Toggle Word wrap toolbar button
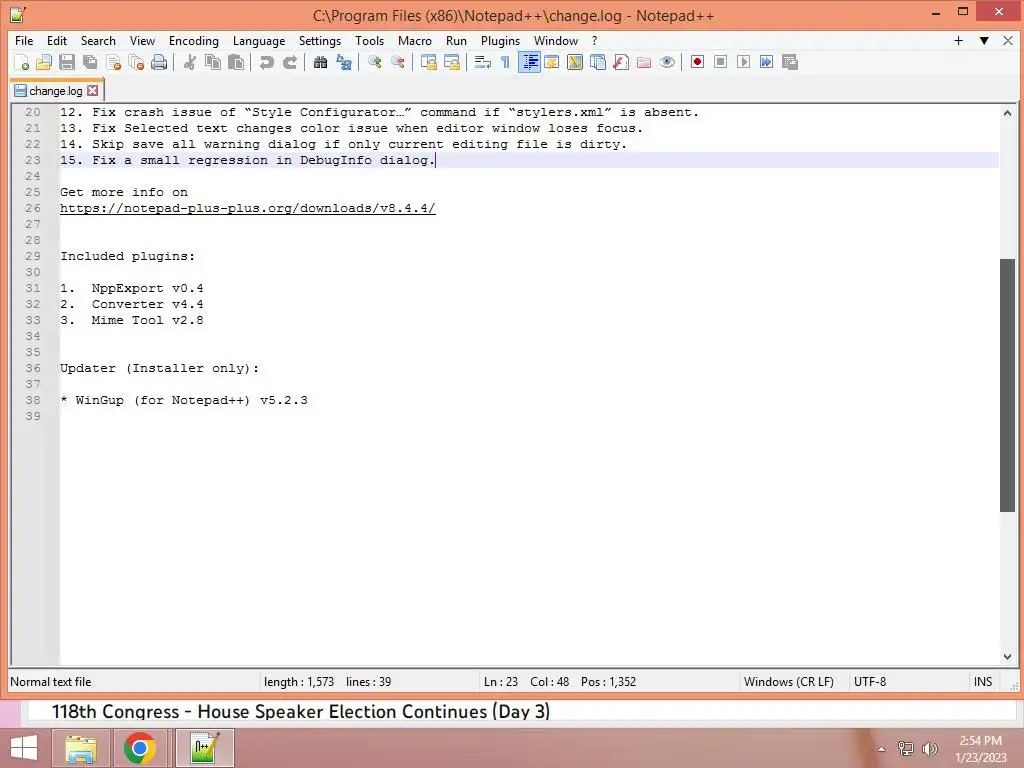Image resolution: width=1024 pixels, height=768 pixels. tap(483, 62)
